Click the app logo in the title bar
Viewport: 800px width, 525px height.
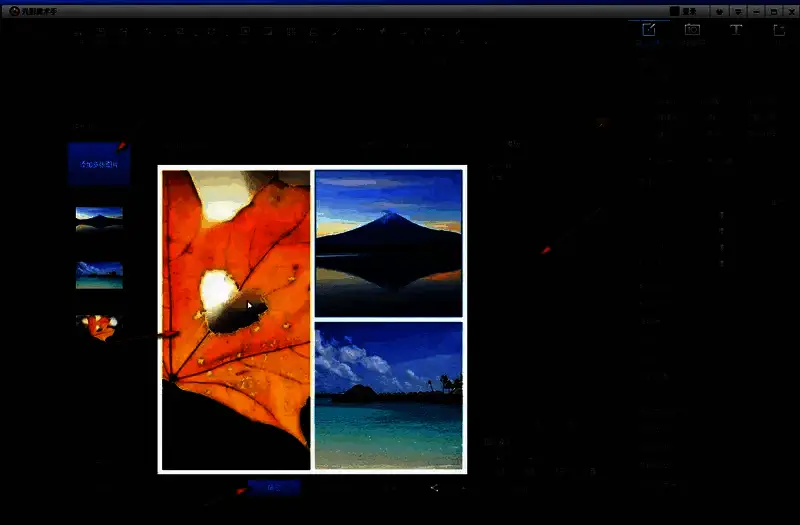[14, 11]
